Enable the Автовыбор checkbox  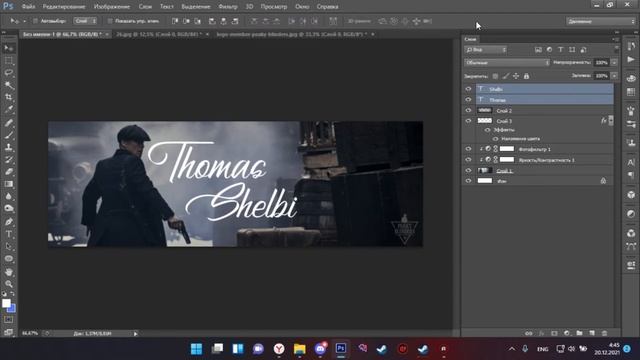pyautogui.click(x=35, y=21)
